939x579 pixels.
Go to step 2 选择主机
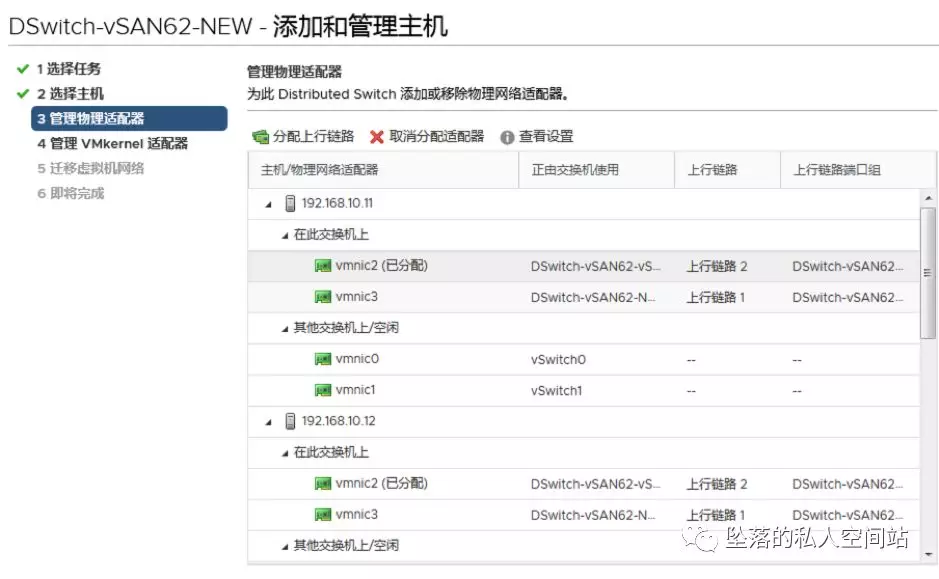pos(70,94)
